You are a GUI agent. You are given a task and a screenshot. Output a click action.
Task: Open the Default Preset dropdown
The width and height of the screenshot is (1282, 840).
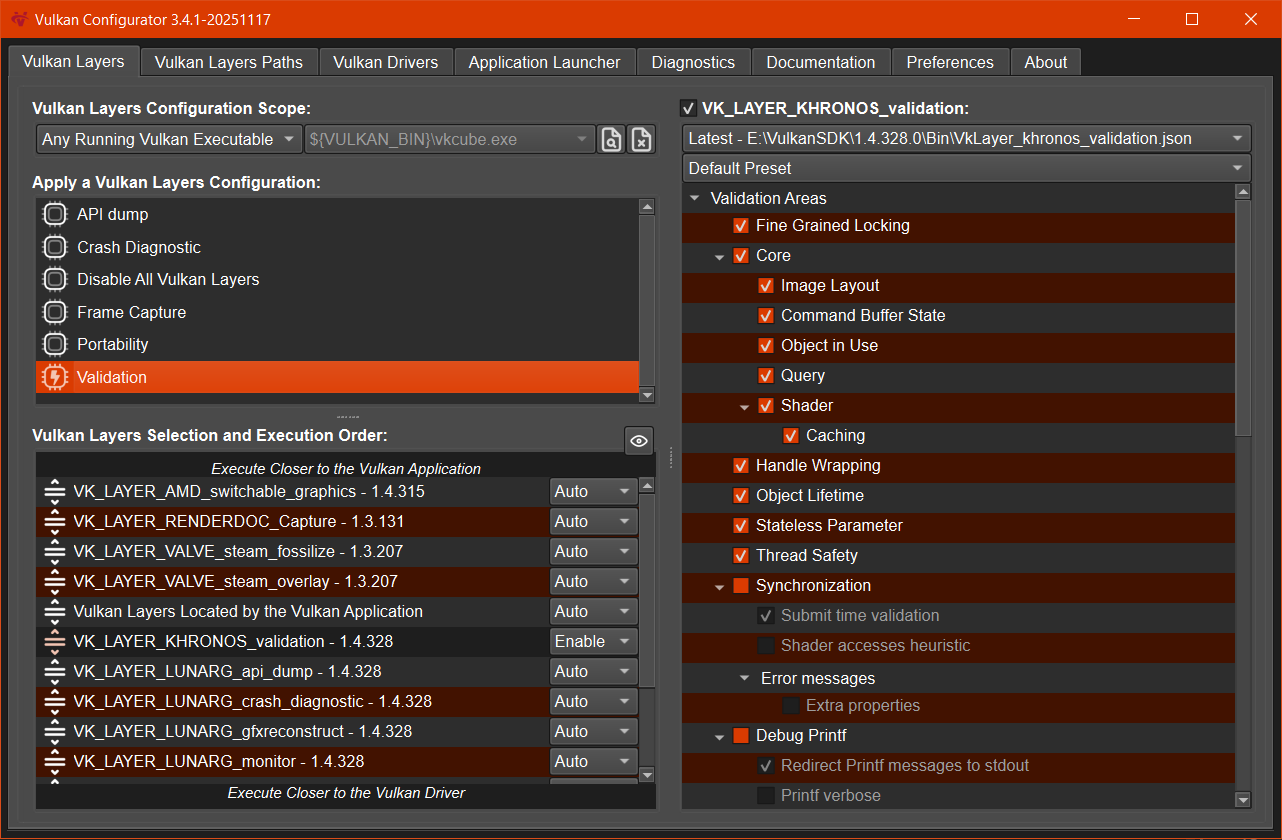click(966, 168)
